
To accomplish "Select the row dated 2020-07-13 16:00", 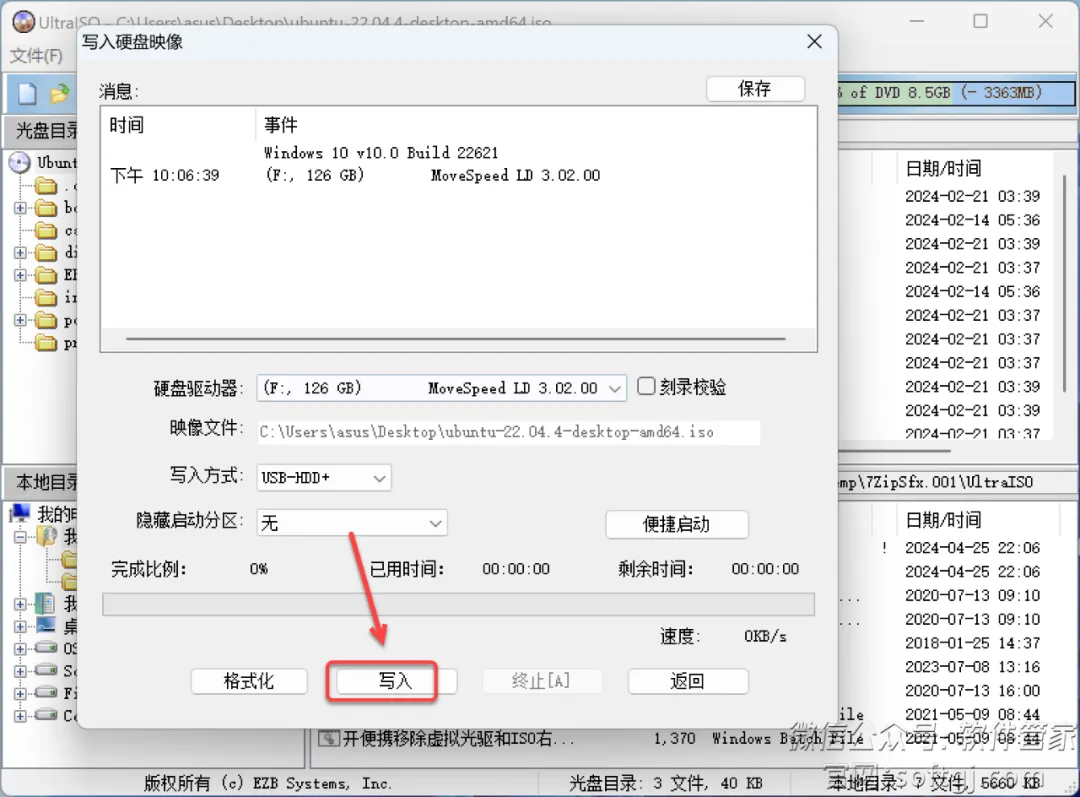I will coord(973,691).
